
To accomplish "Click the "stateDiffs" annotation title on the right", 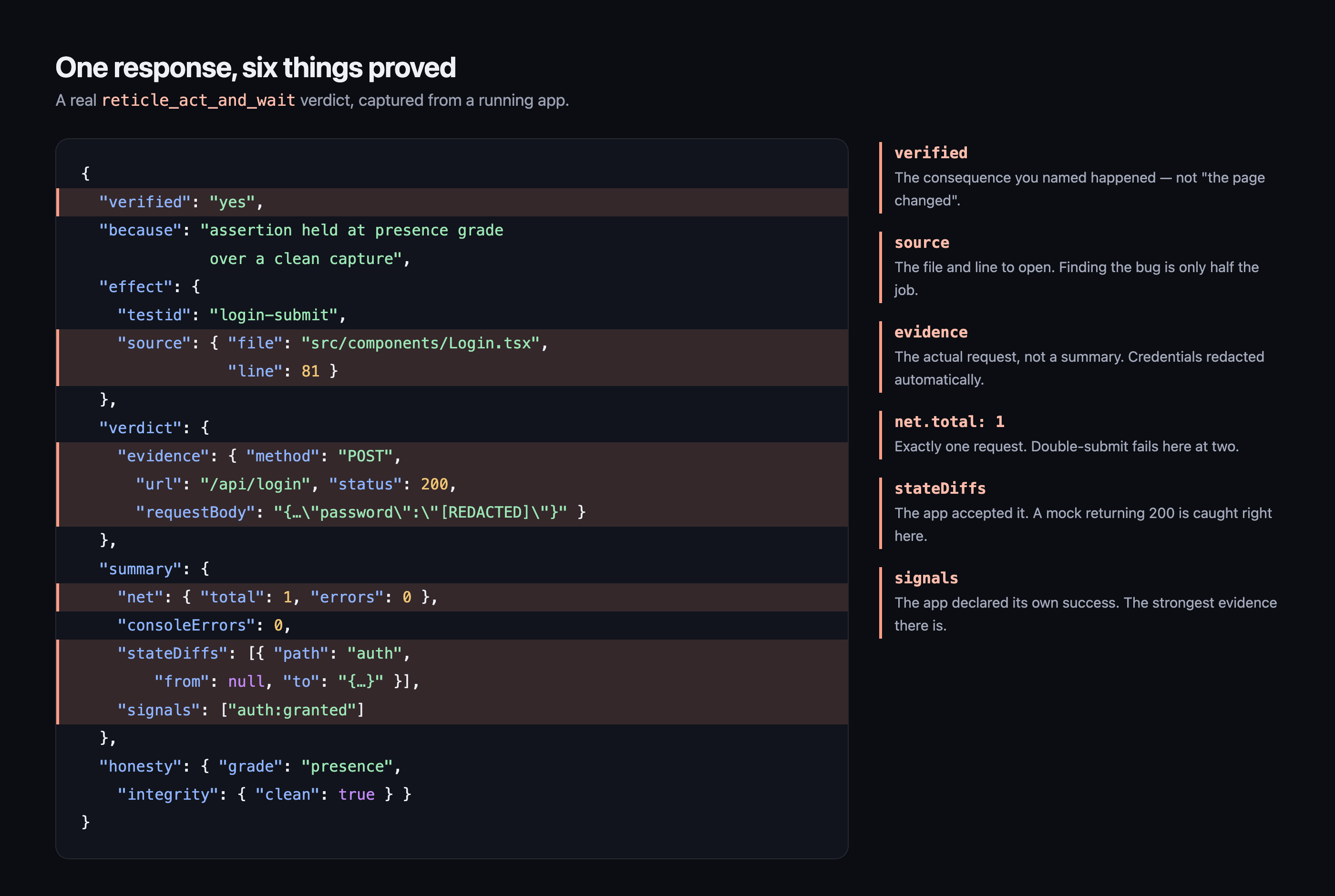I will coord(940,489).
